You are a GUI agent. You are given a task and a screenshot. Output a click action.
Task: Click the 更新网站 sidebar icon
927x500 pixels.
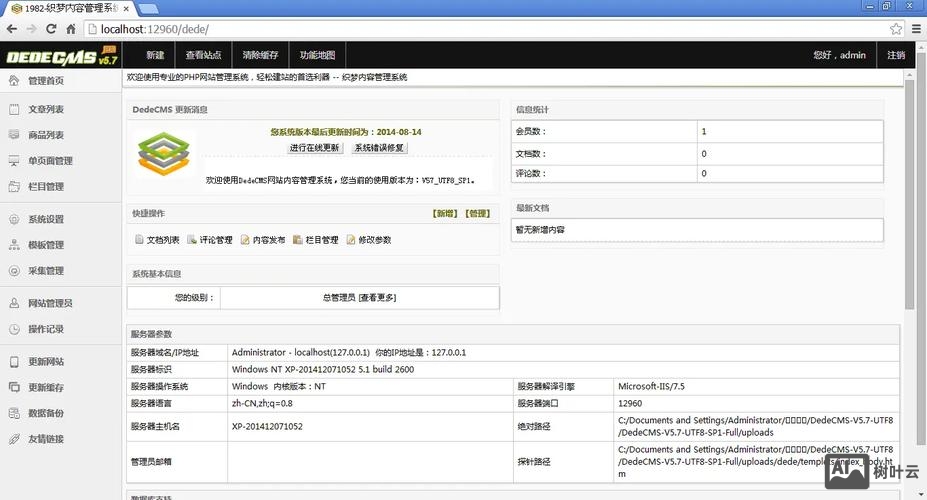click(x=14, y=362)
